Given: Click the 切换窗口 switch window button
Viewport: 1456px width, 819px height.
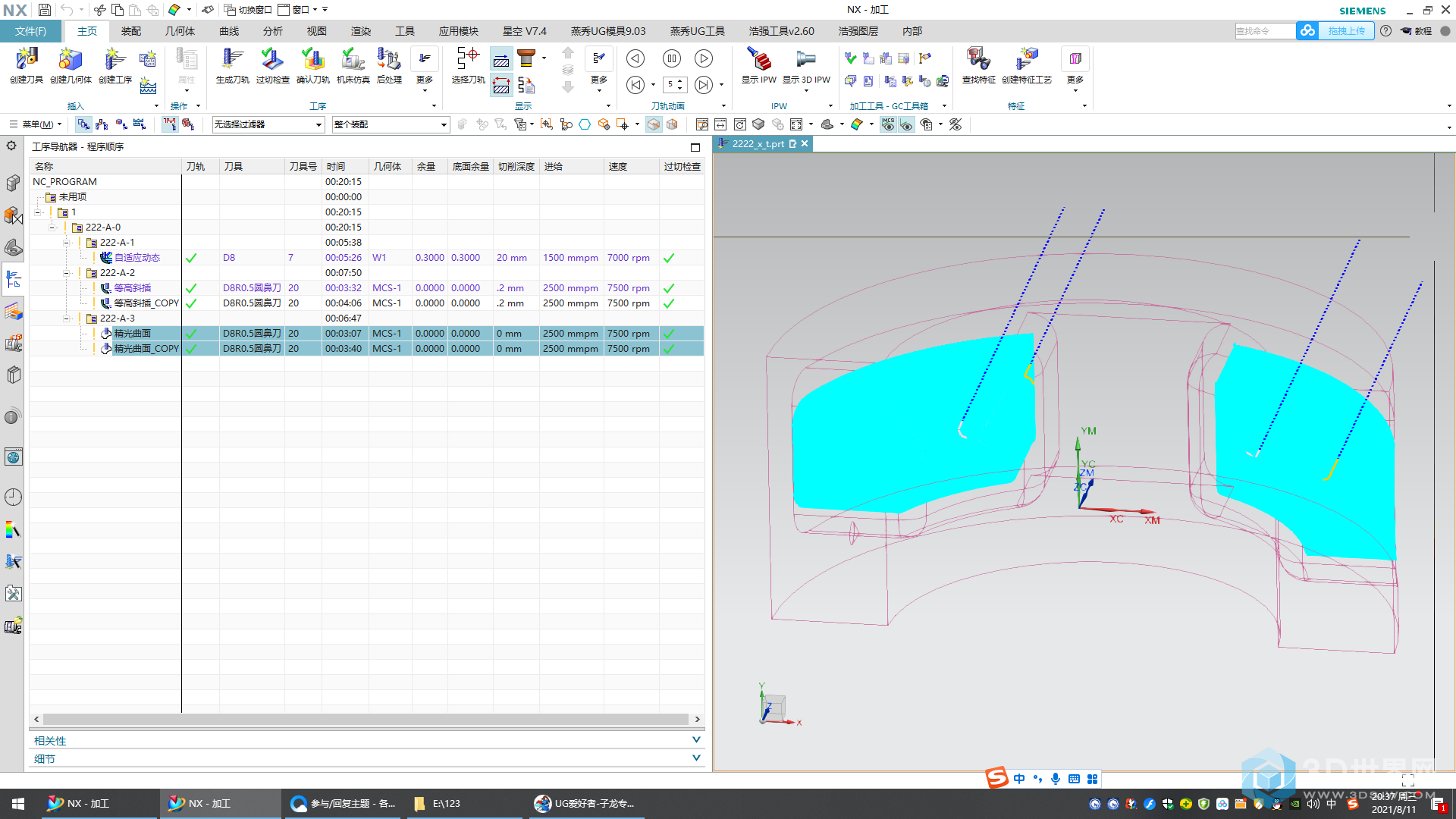Looking at the screenshot, I should point(248,10).
